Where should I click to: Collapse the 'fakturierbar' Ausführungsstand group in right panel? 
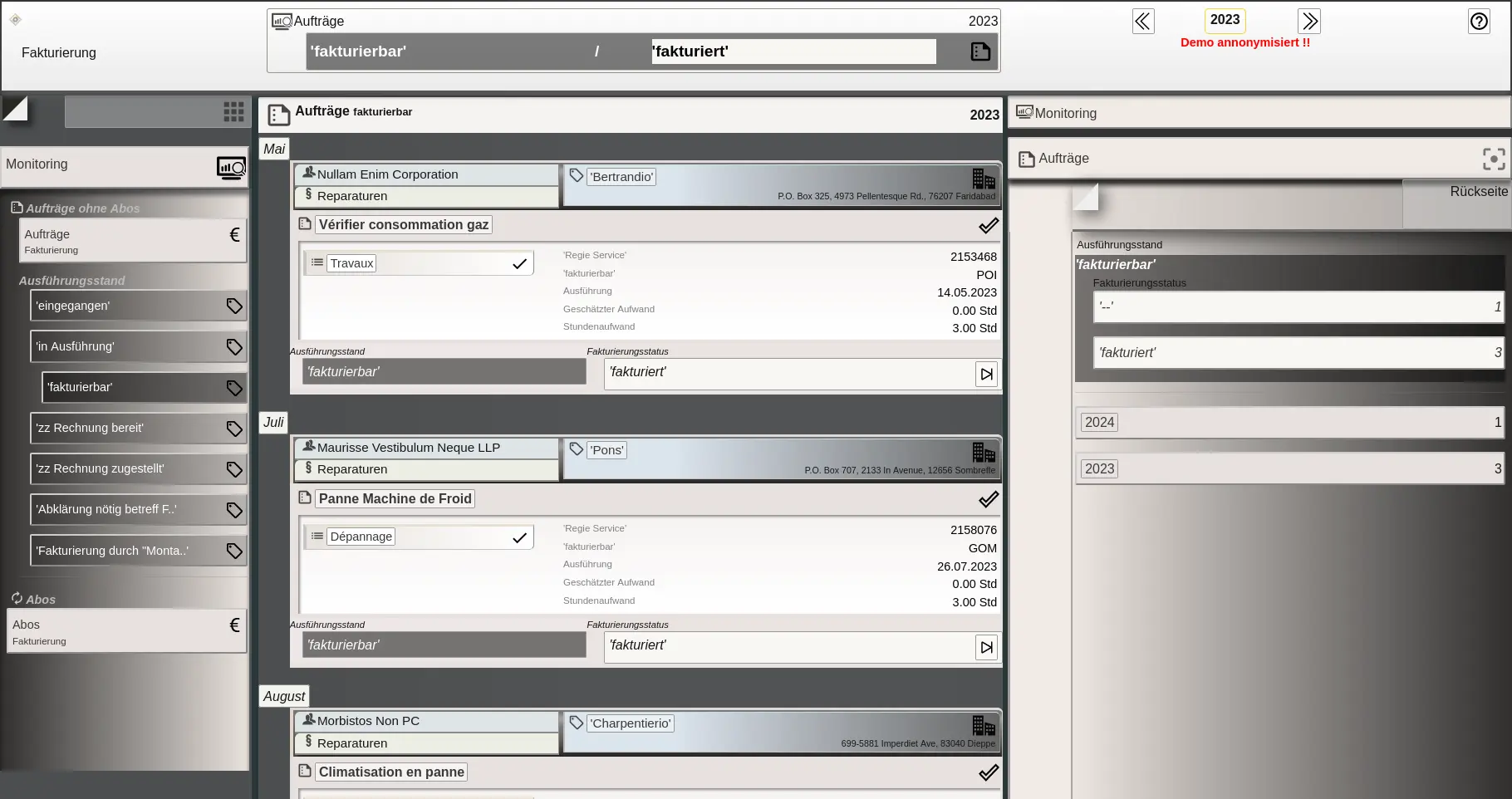click(1115, 264)
